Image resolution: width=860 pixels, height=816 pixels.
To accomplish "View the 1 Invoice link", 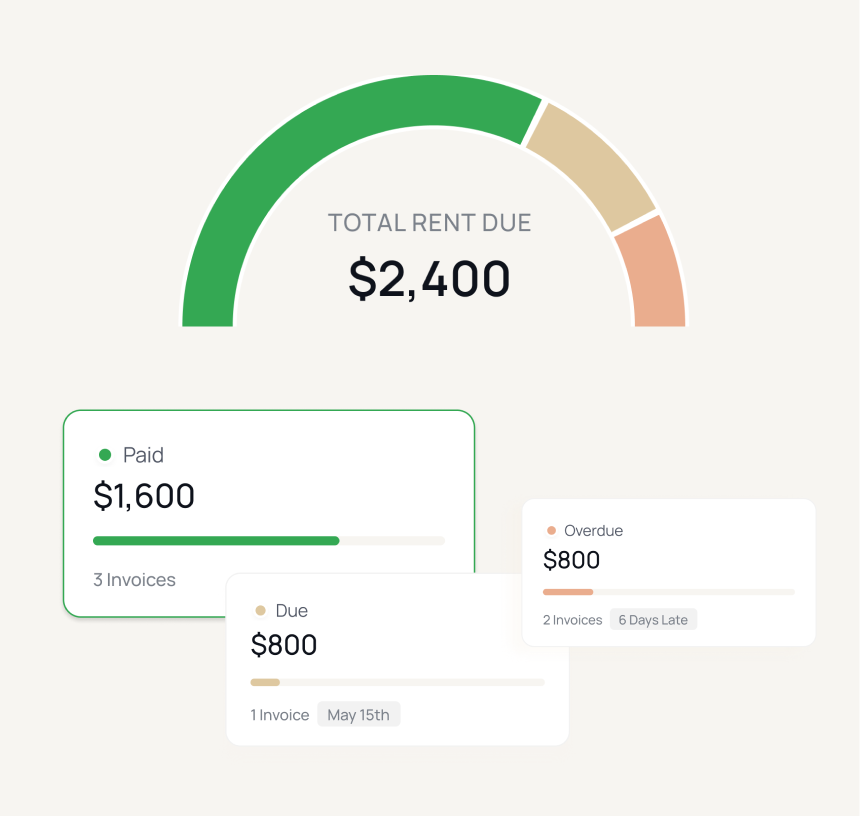I will [280, 715].
